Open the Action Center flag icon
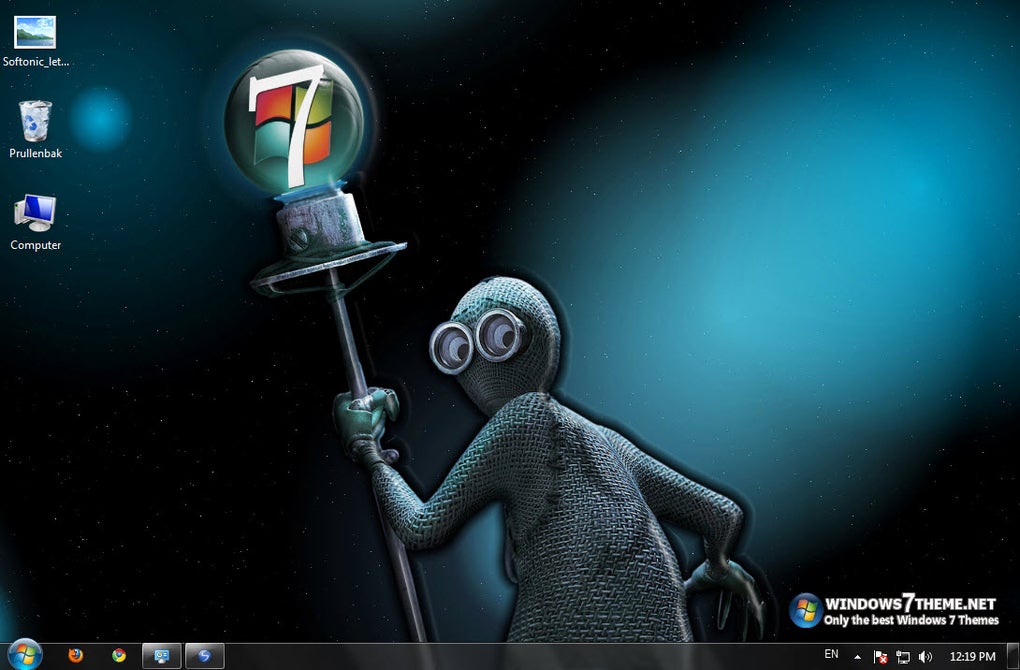1020x670 pixels. click(x=880, y=657)
